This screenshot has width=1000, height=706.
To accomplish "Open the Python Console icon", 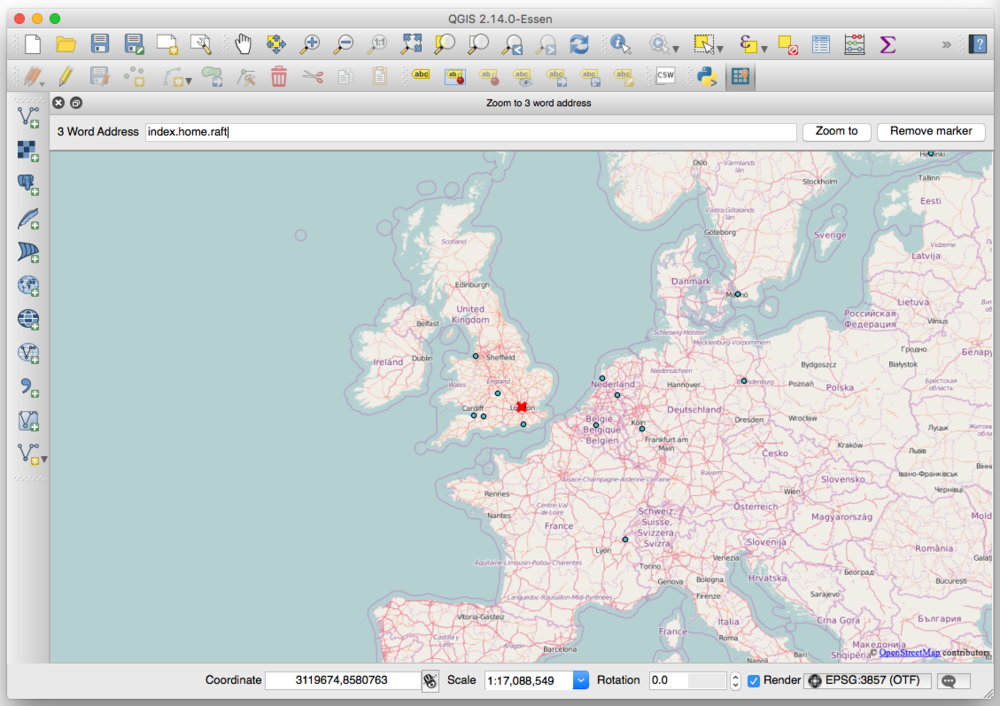I will point(707,77).
